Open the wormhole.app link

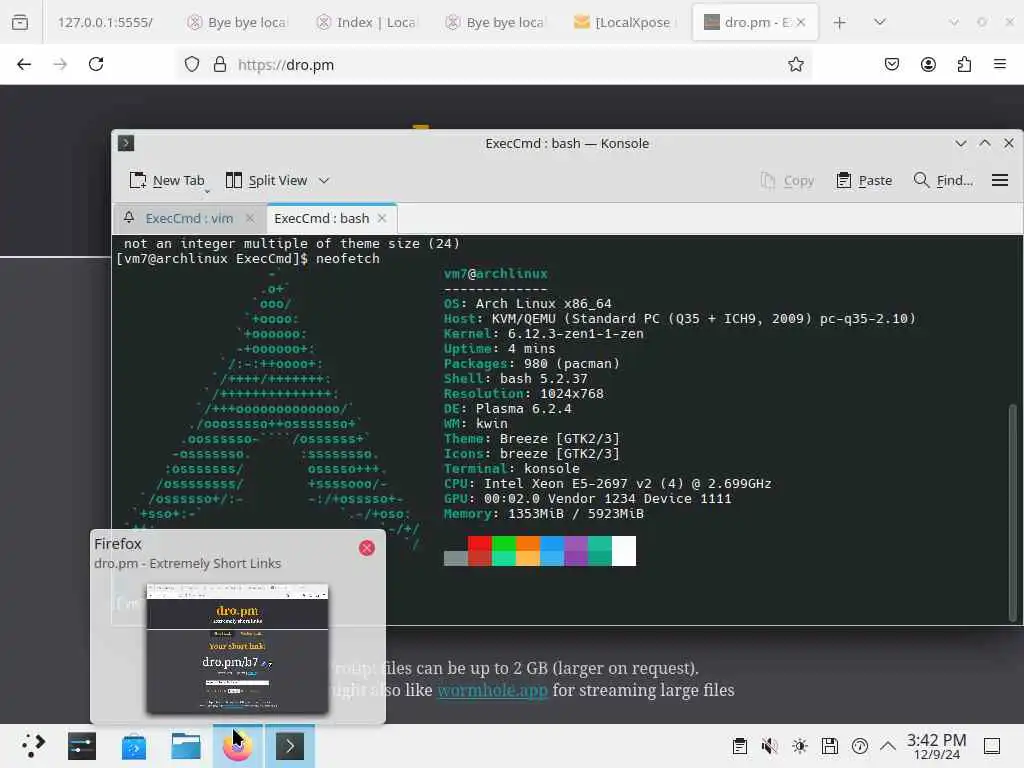tap(492, 690)
